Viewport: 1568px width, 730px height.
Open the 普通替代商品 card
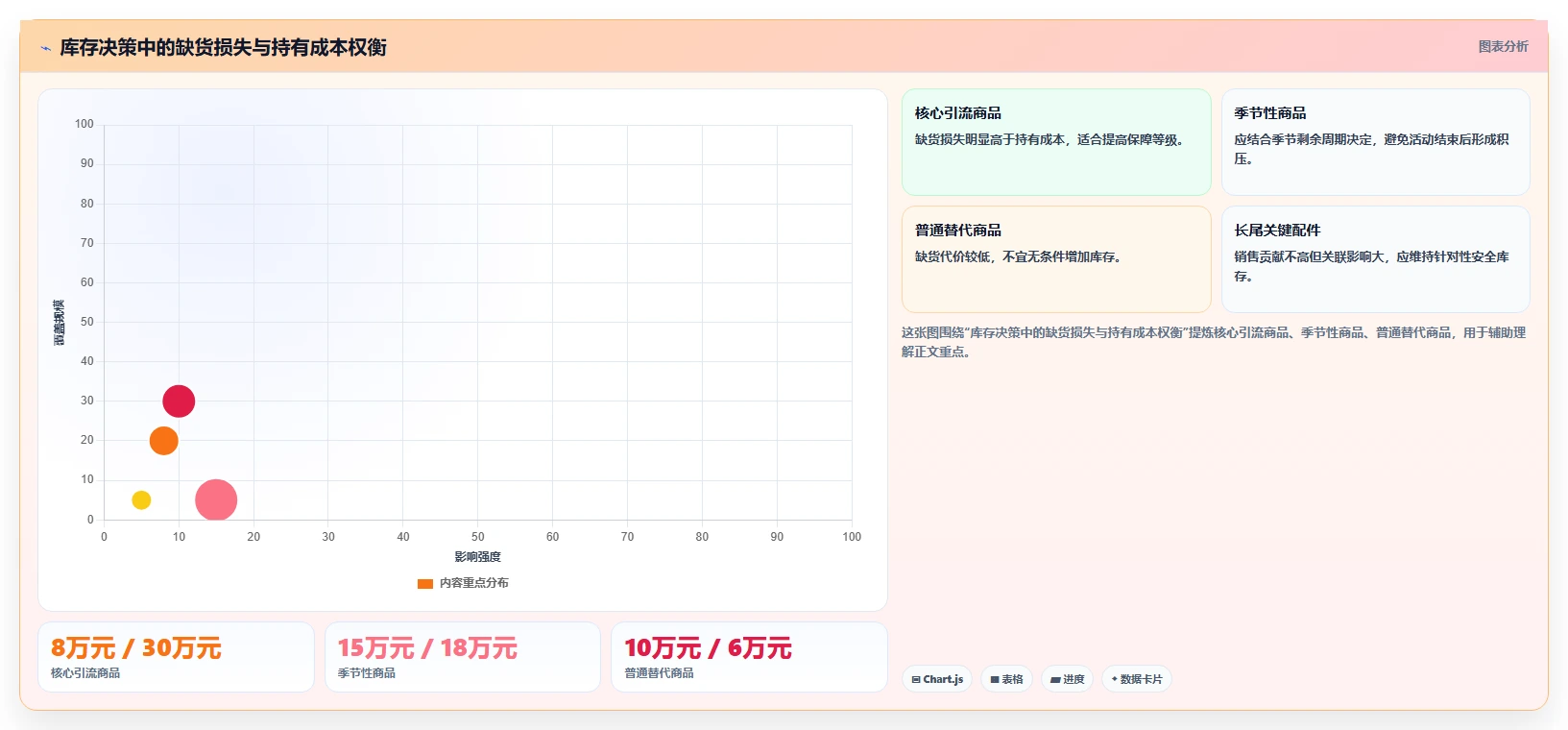point(1056,259)
